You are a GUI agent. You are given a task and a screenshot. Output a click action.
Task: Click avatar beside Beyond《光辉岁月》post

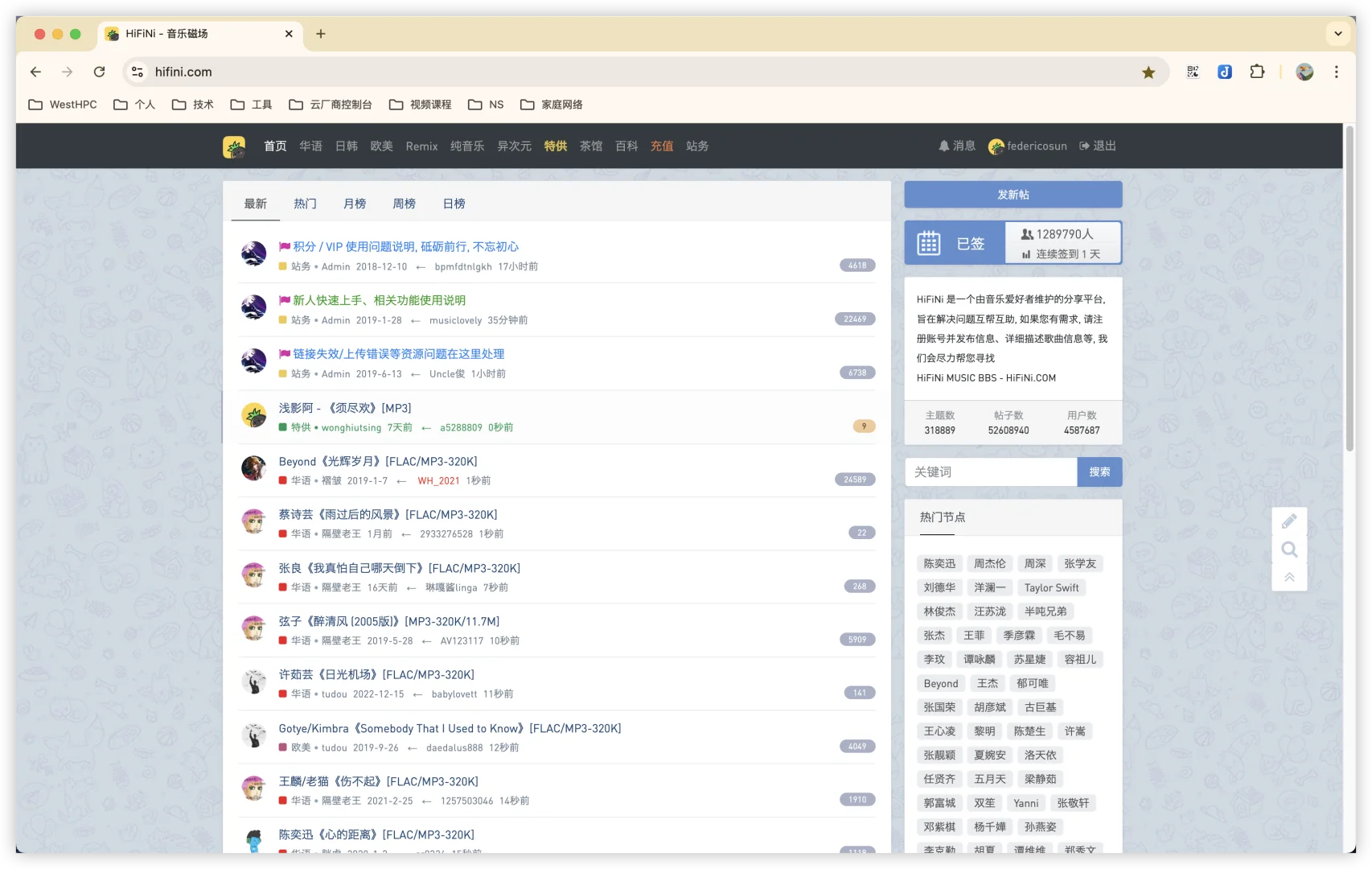pyautogui.click(x=254, y=468)
